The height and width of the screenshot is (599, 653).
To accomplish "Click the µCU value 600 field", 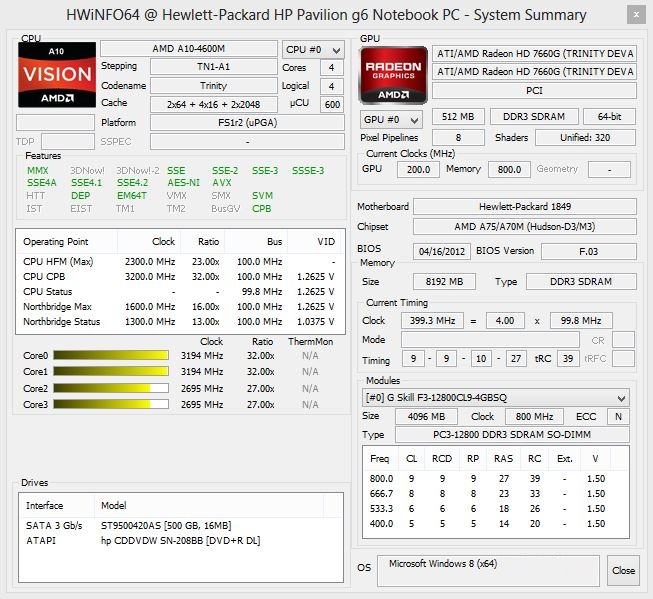I will click(x=332, y=104).
